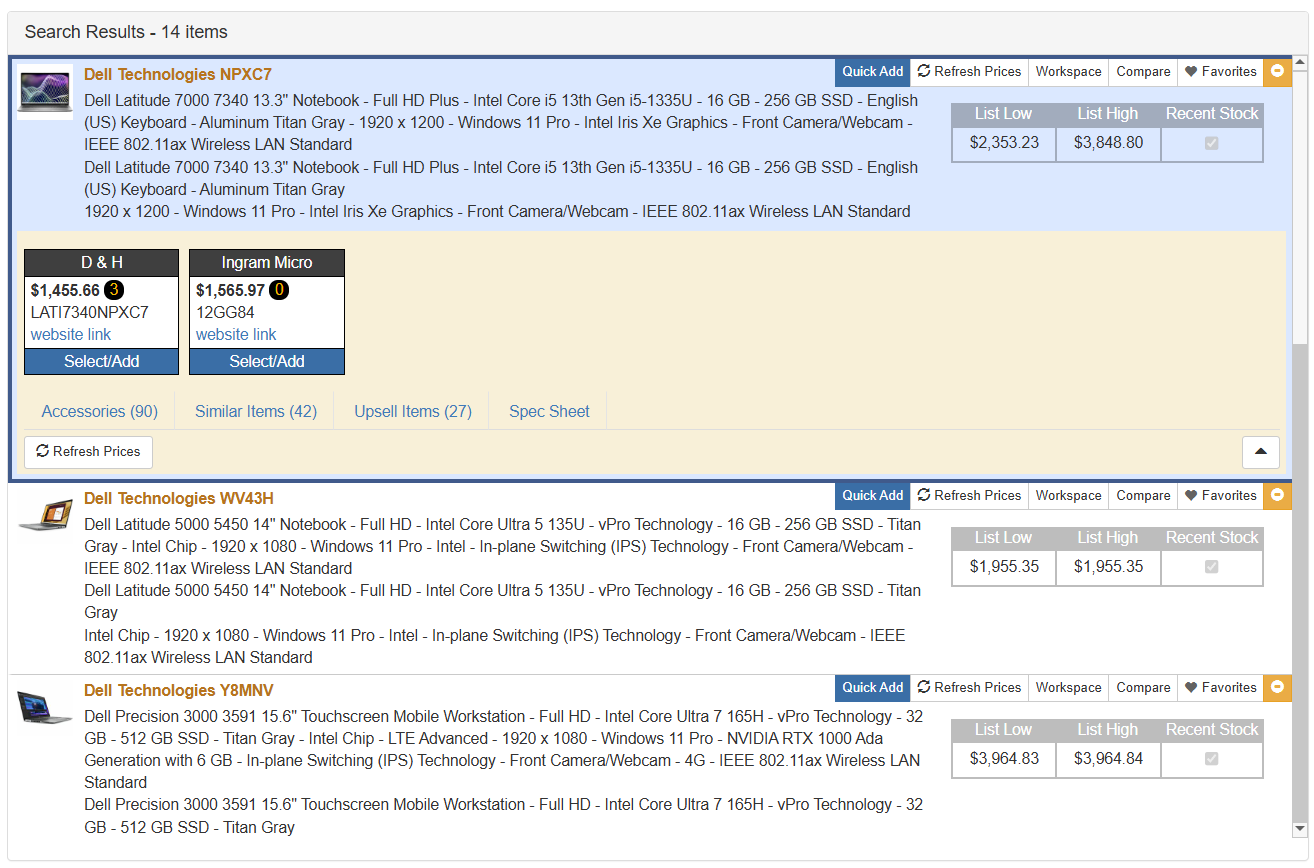Viewport: 1314px width, 868px height.
Task: Refresh Prices for Dell Y8MNV
Action: (969, 688)
